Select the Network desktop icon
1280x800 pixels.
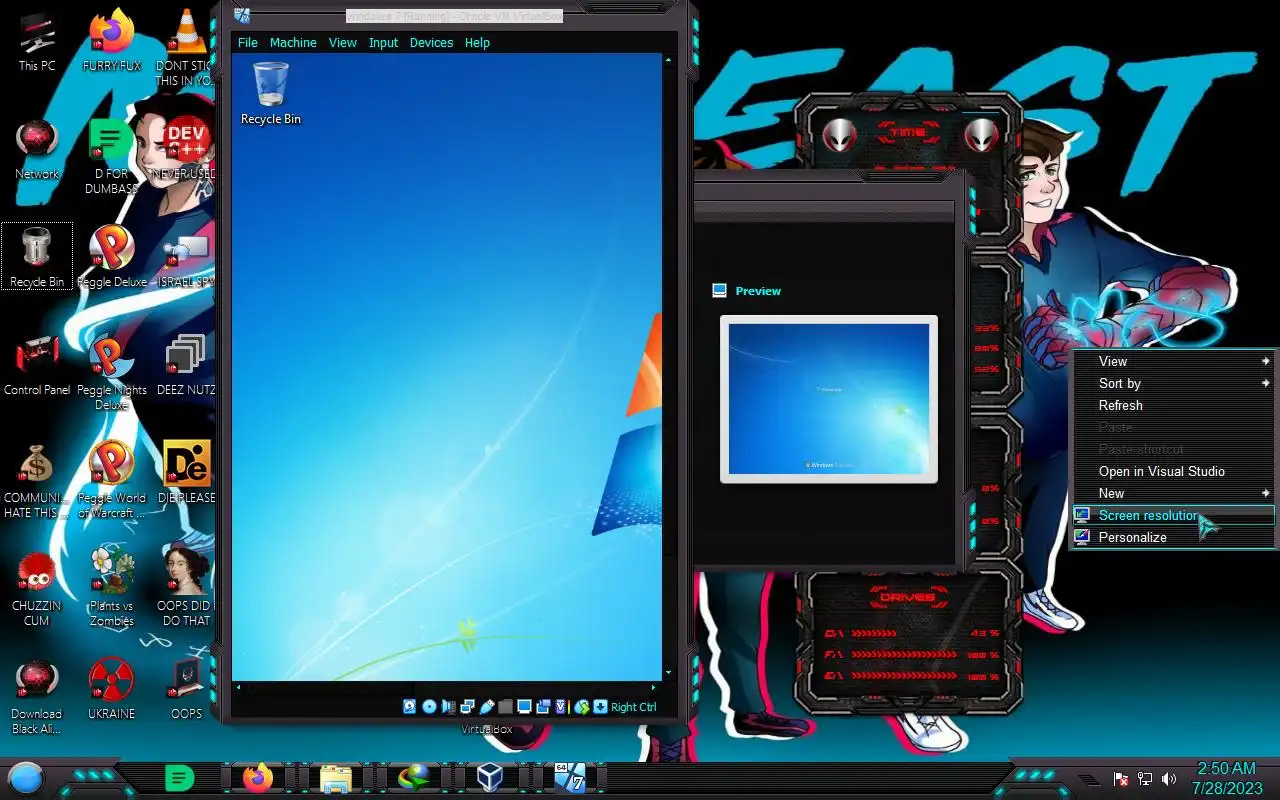tap(37, 150)
